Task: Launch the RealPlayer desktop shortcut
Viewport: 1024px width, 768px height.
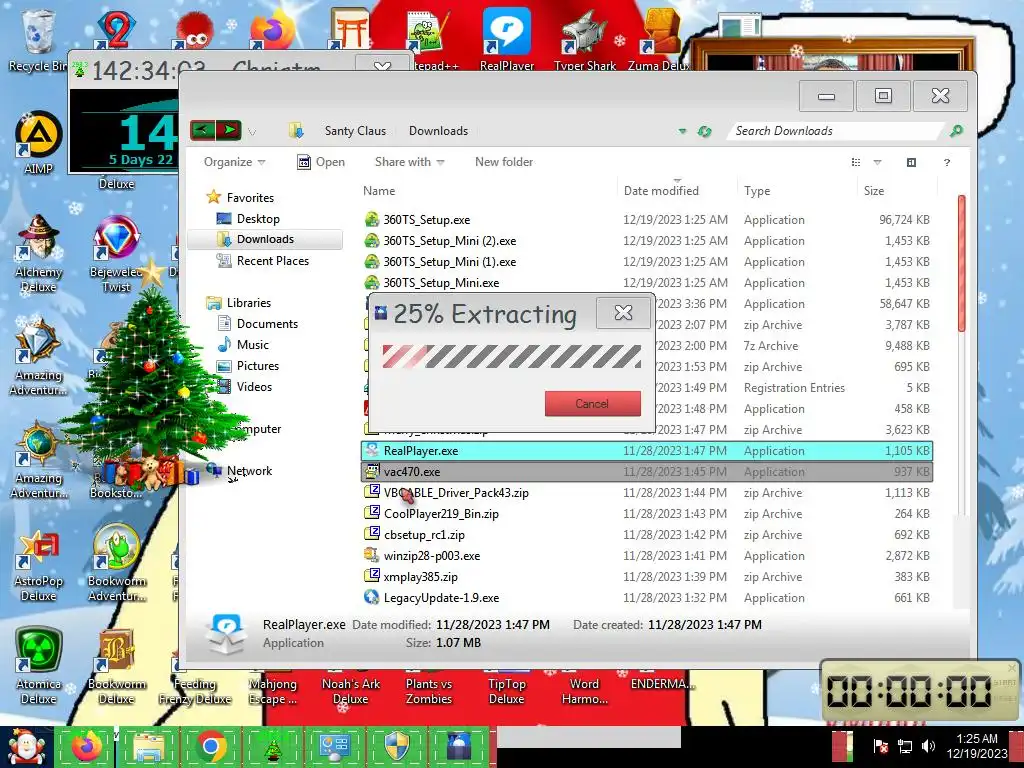Action: pyautogui.click(x=507, y=39)
